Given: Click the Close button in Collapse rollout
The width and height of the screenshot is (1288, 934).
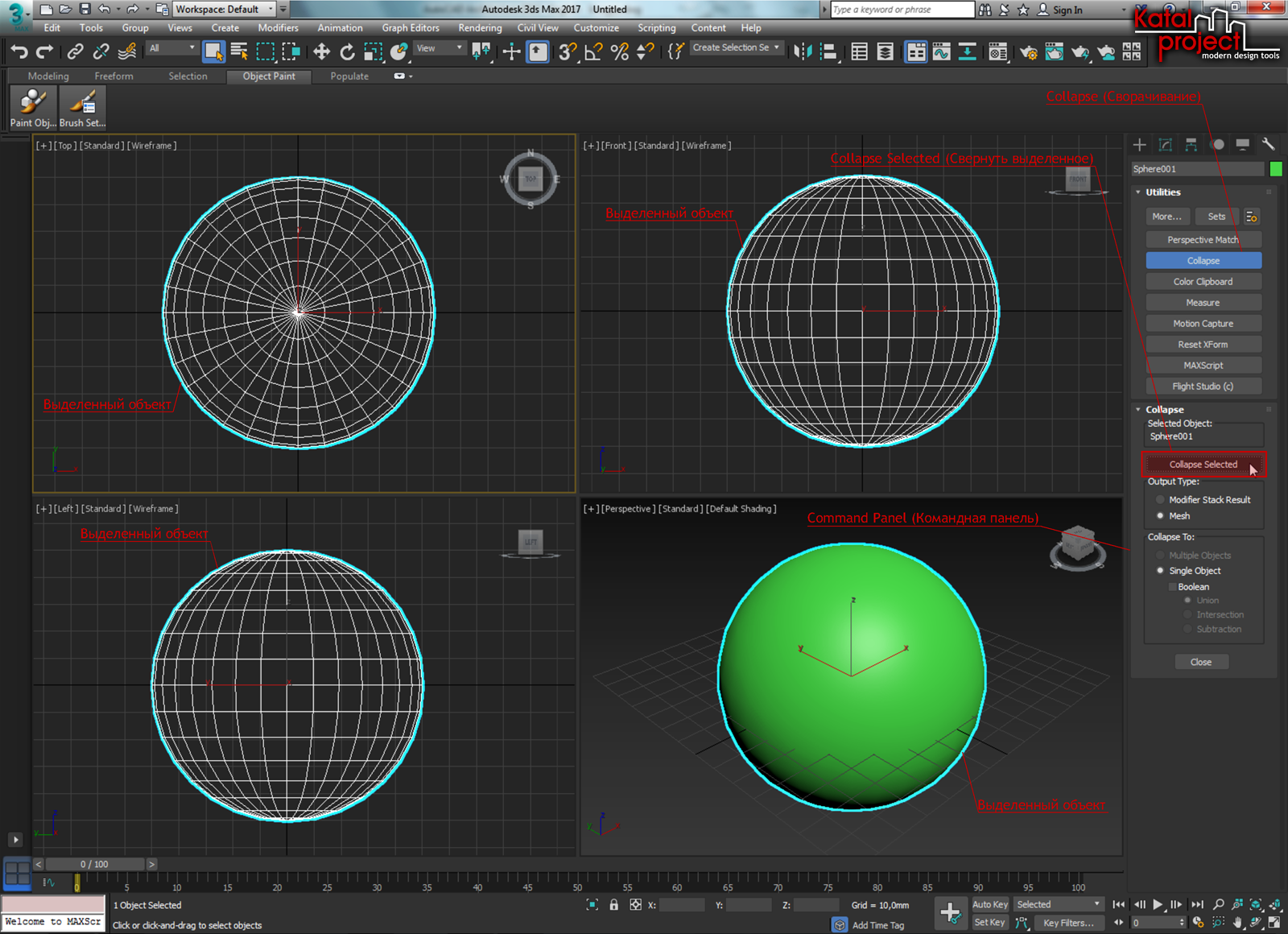Looking at the screenshot, I should 1201,662.
